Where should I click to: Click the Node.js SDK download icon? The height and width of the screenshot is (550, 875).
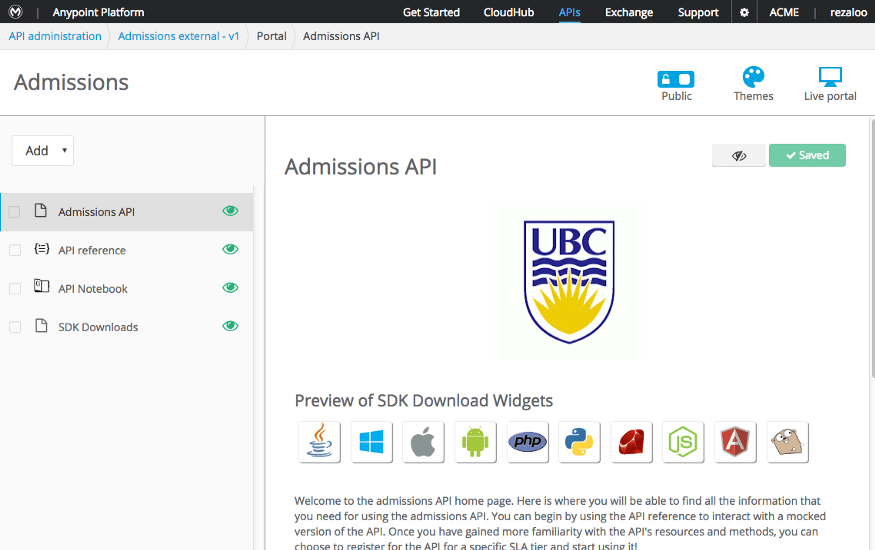[x=683, y=442]
